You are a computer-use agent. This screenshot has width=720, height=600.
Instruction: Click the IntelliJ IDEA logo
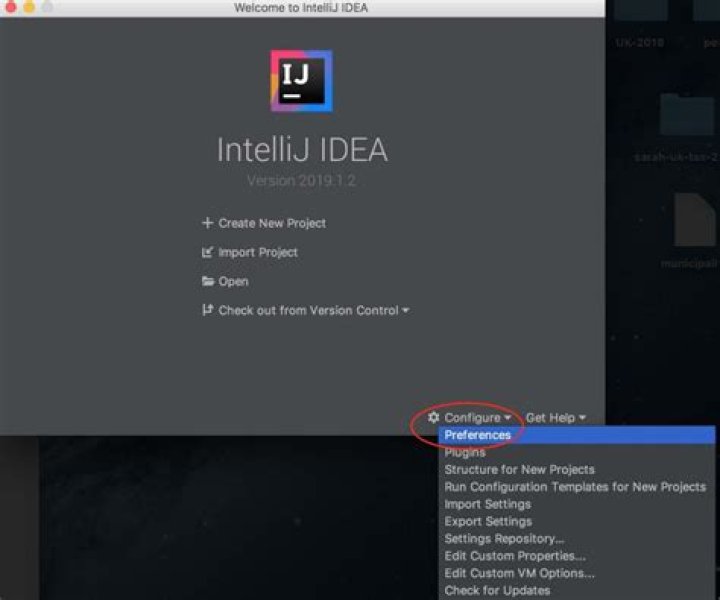[301, 81]
